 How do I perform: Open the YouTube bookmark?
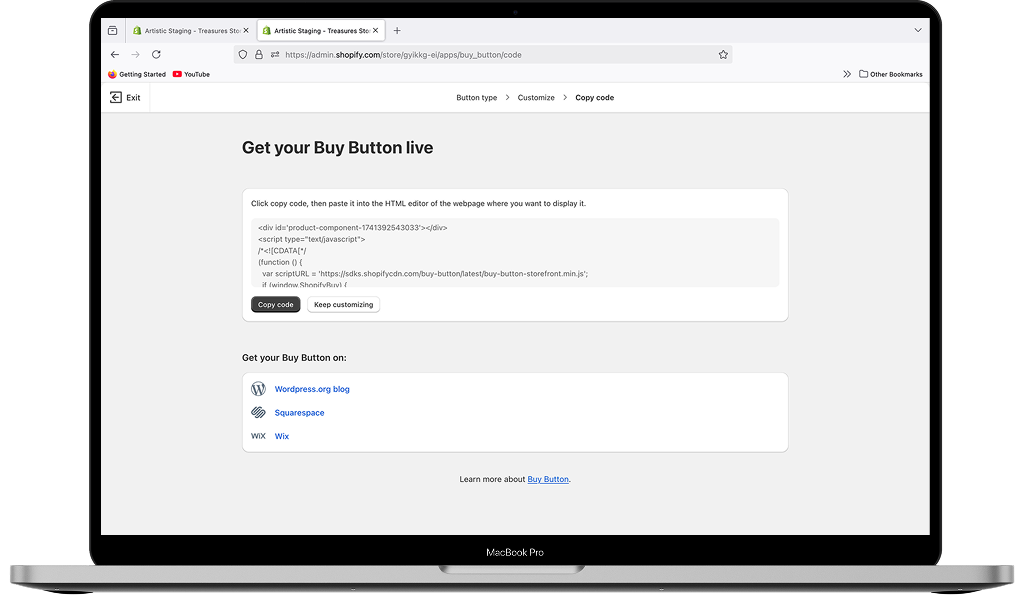pos(191,74)
